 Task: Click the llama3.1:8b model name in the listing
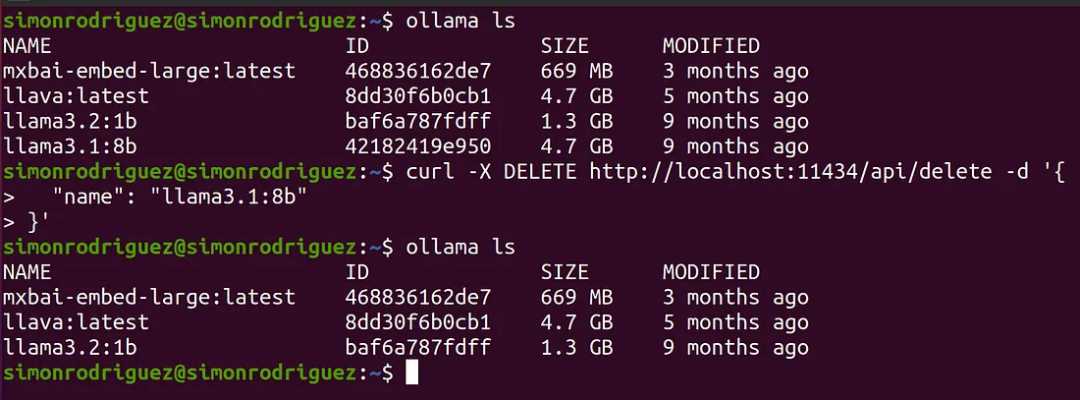click(x=70, y=147)
